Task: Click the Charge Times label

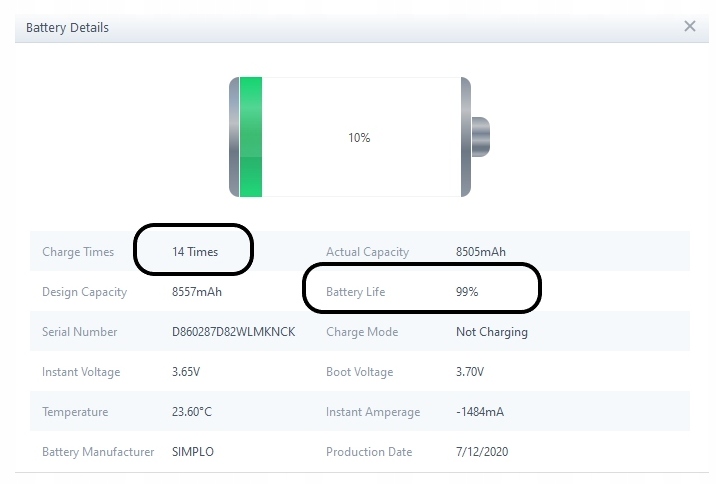Action: [78, 252]
